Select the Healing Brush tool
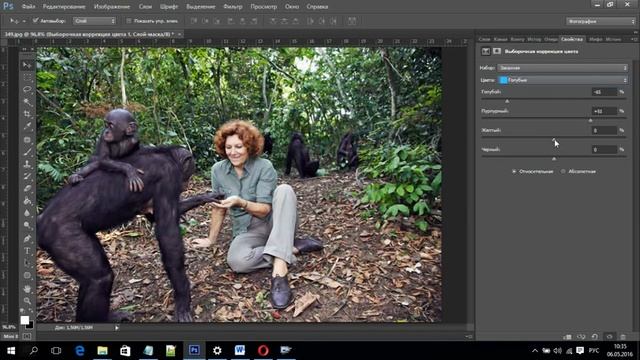 coord(27,139)
